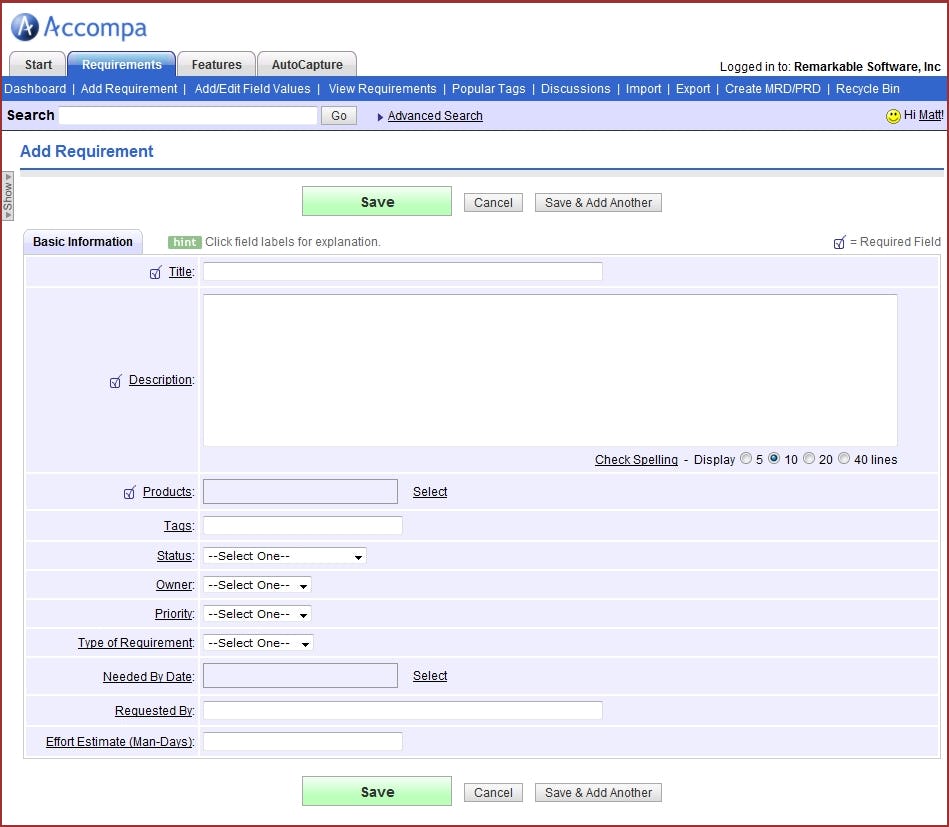The width and height of the screenshot is (949, 827).
Task: Click the required-field icon beside Products
Action: coord(129,491)
